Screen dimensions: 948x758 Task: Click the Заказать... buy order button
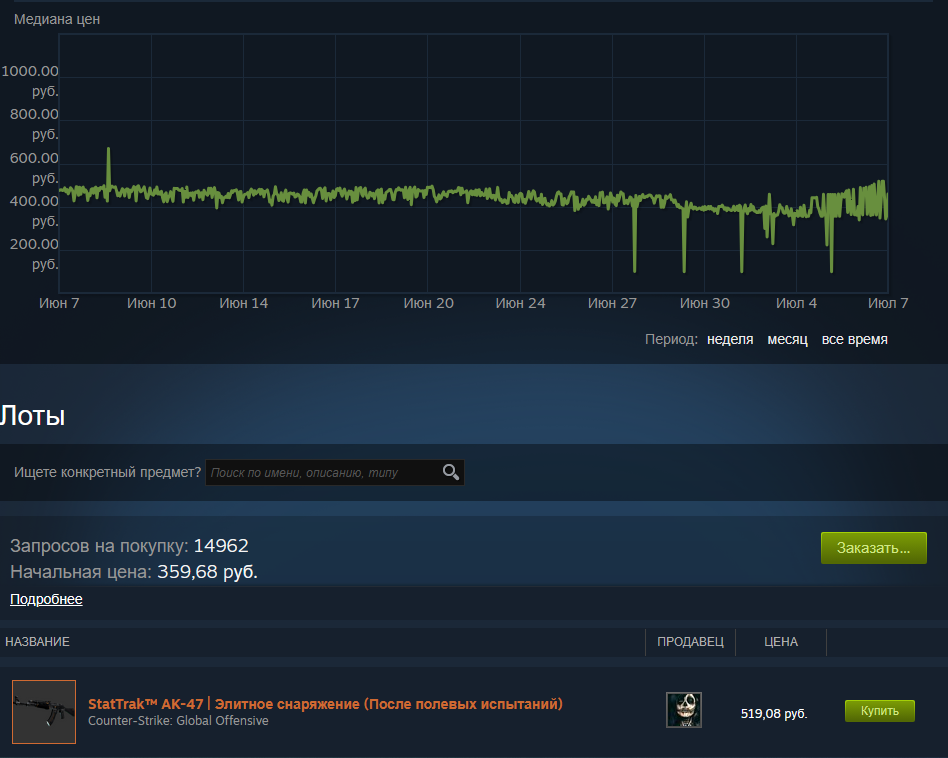874,548
